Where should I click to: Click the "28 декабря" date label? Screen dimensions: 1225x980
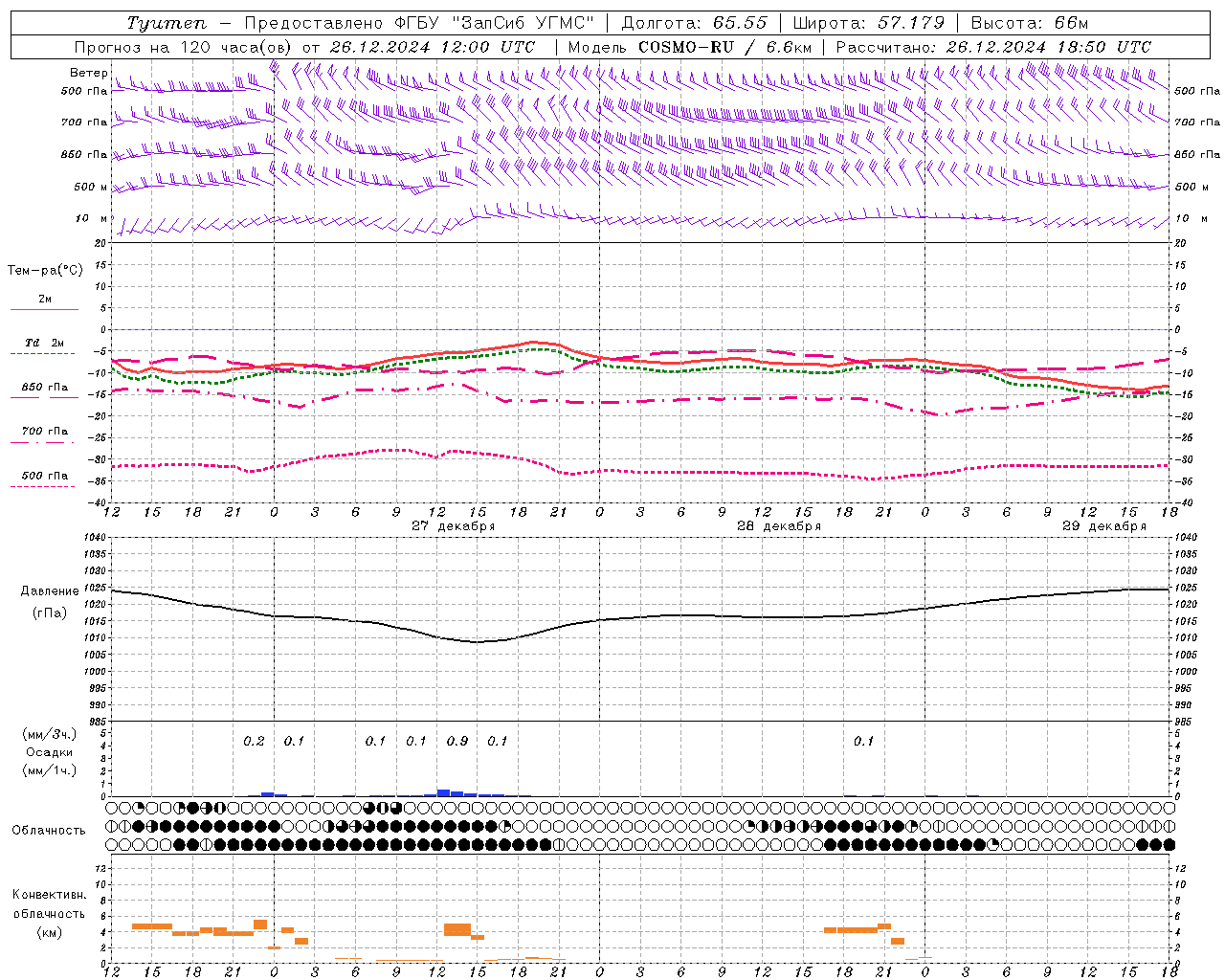[779, 526]
